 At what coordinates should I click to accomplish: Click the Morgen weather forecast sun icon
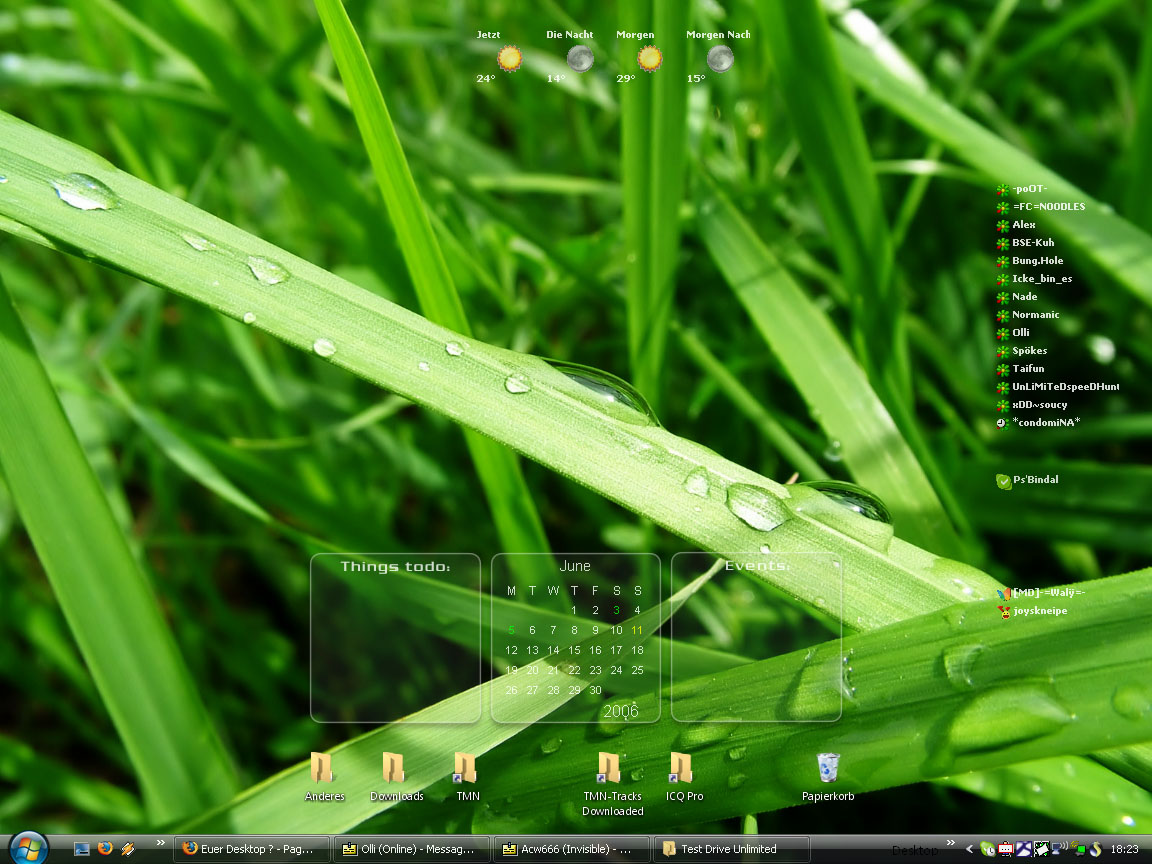point(650,59)
